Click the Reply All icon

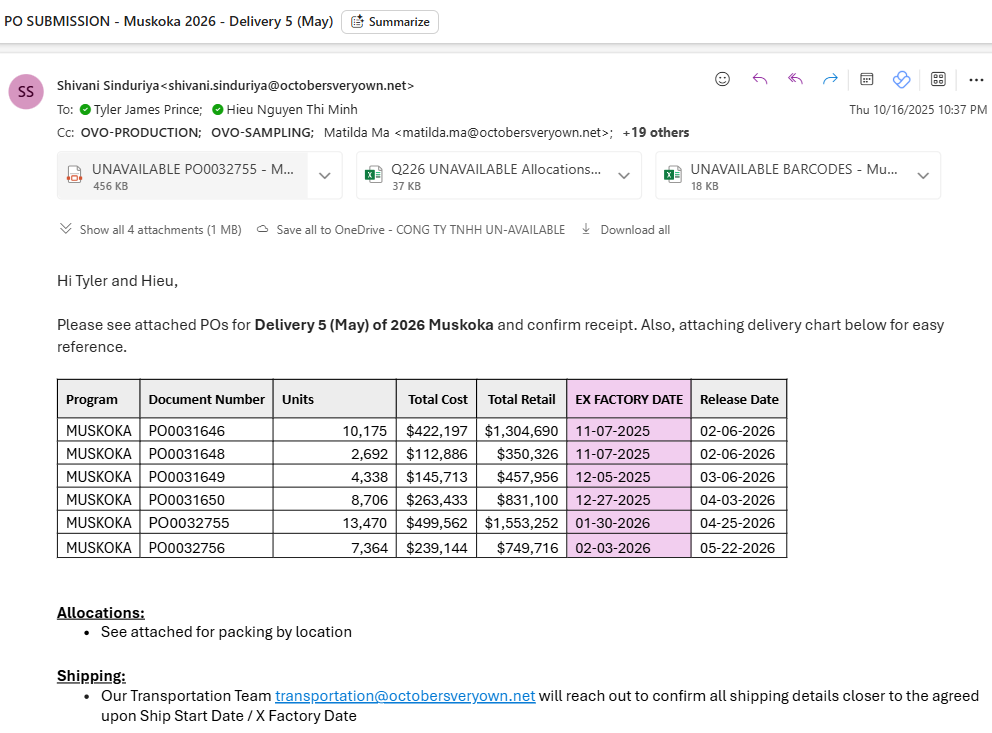point(795,79)
